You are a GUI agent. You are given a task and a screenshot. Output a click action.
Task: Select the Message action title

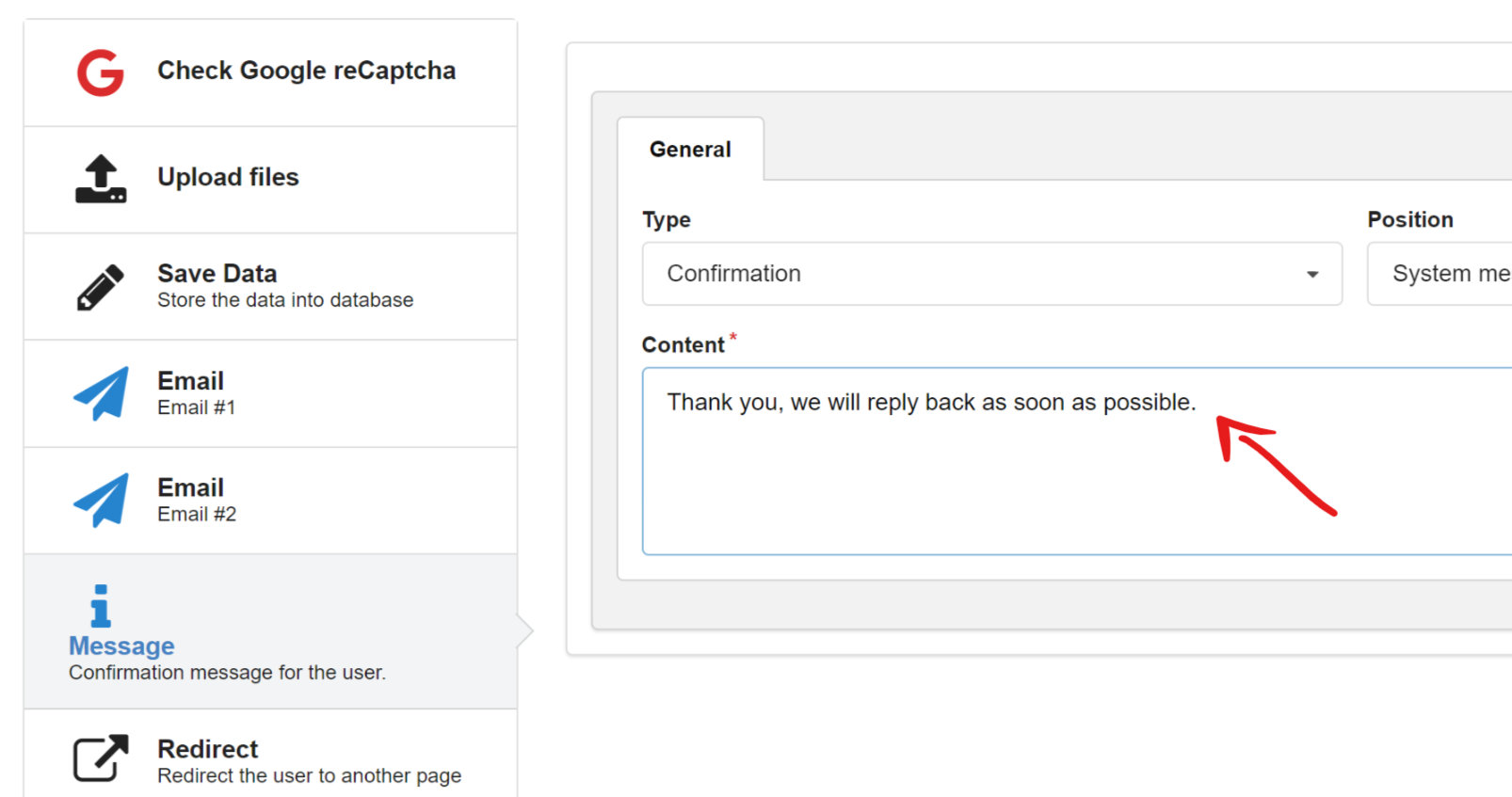[x=121, y=646]
